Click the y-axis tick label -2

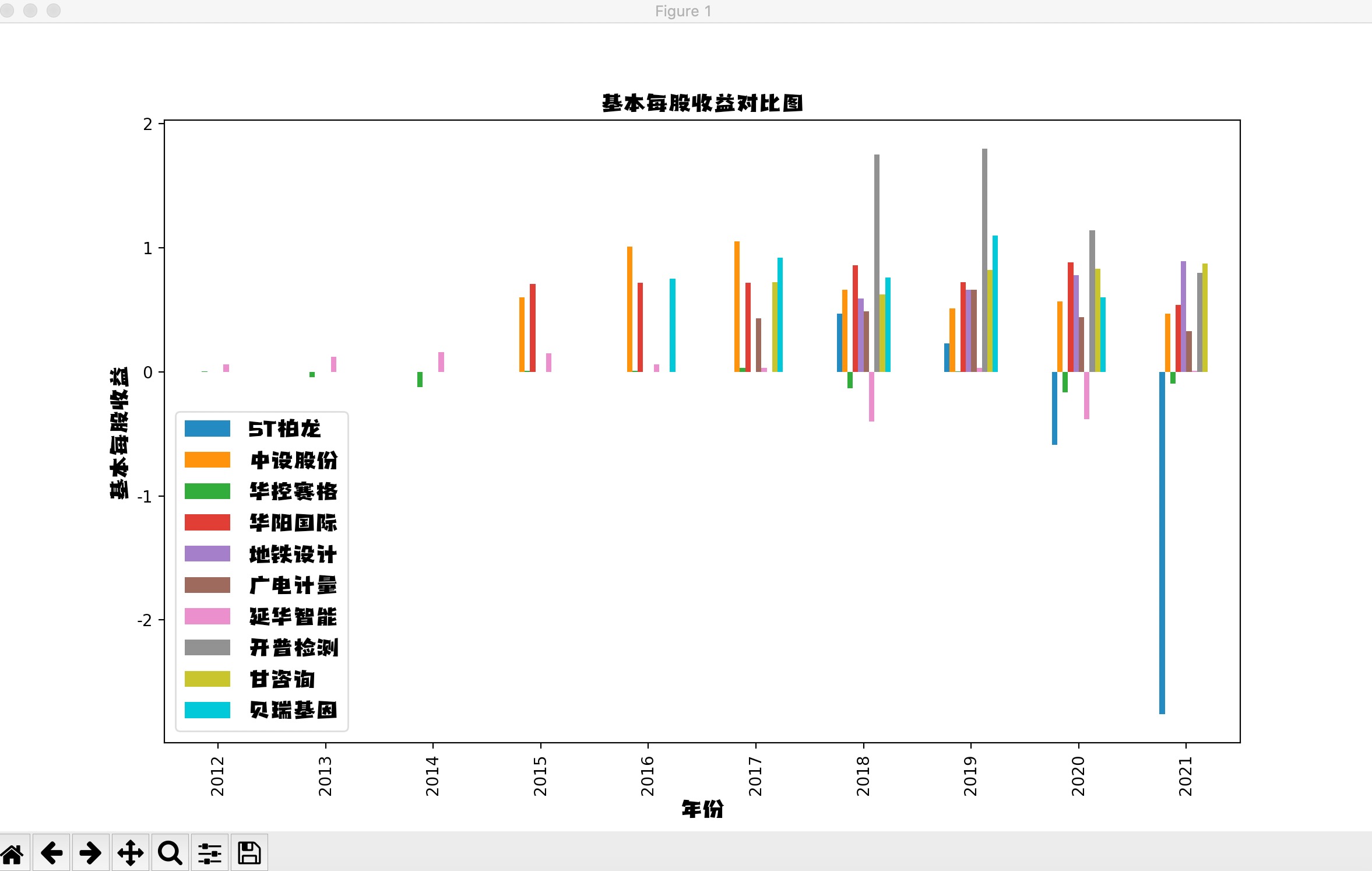coord(145,620)
